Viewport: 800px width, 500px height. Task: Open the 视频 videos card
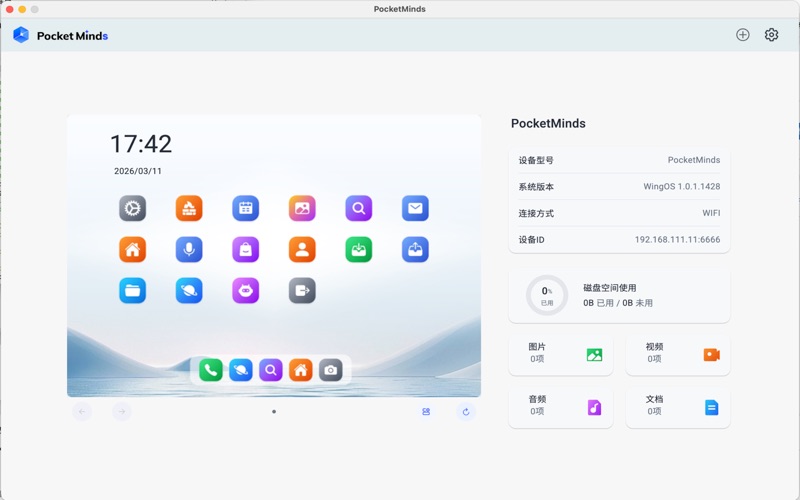[678, 354]
